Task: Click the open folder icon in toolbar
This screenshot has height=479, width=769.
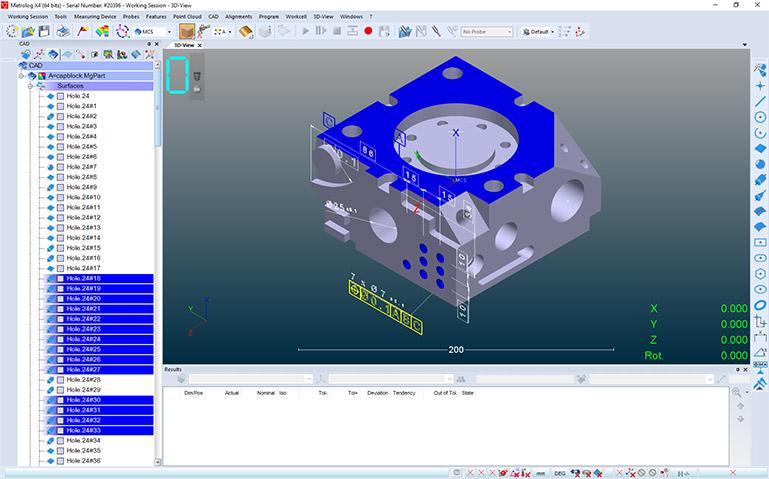Action: point(29,31)
